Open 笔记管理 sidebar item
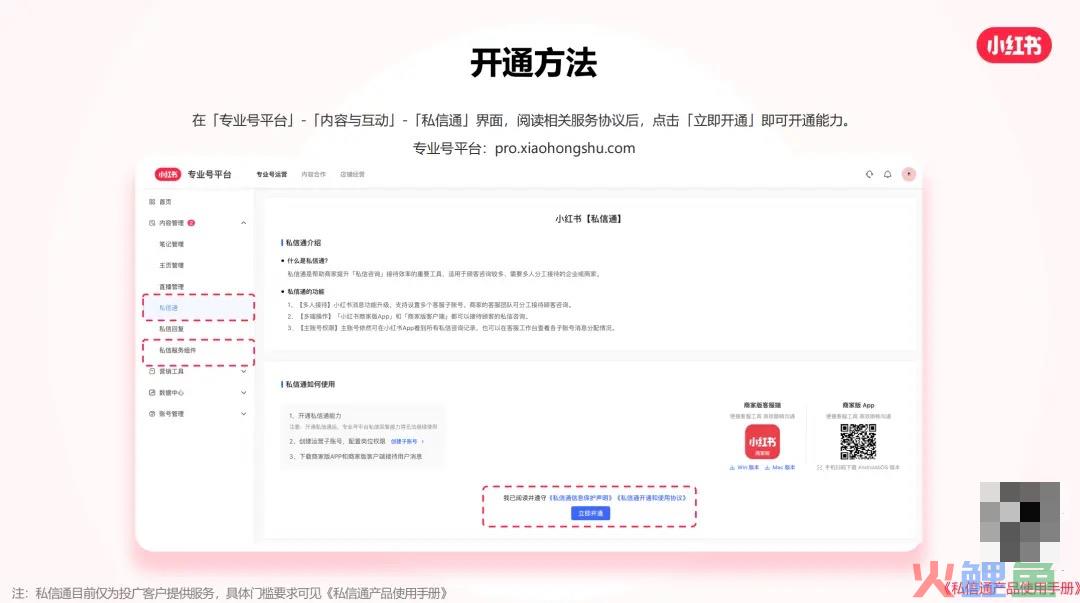The width and height of the screenshot is (1080, 603). (x=172, y=244)
